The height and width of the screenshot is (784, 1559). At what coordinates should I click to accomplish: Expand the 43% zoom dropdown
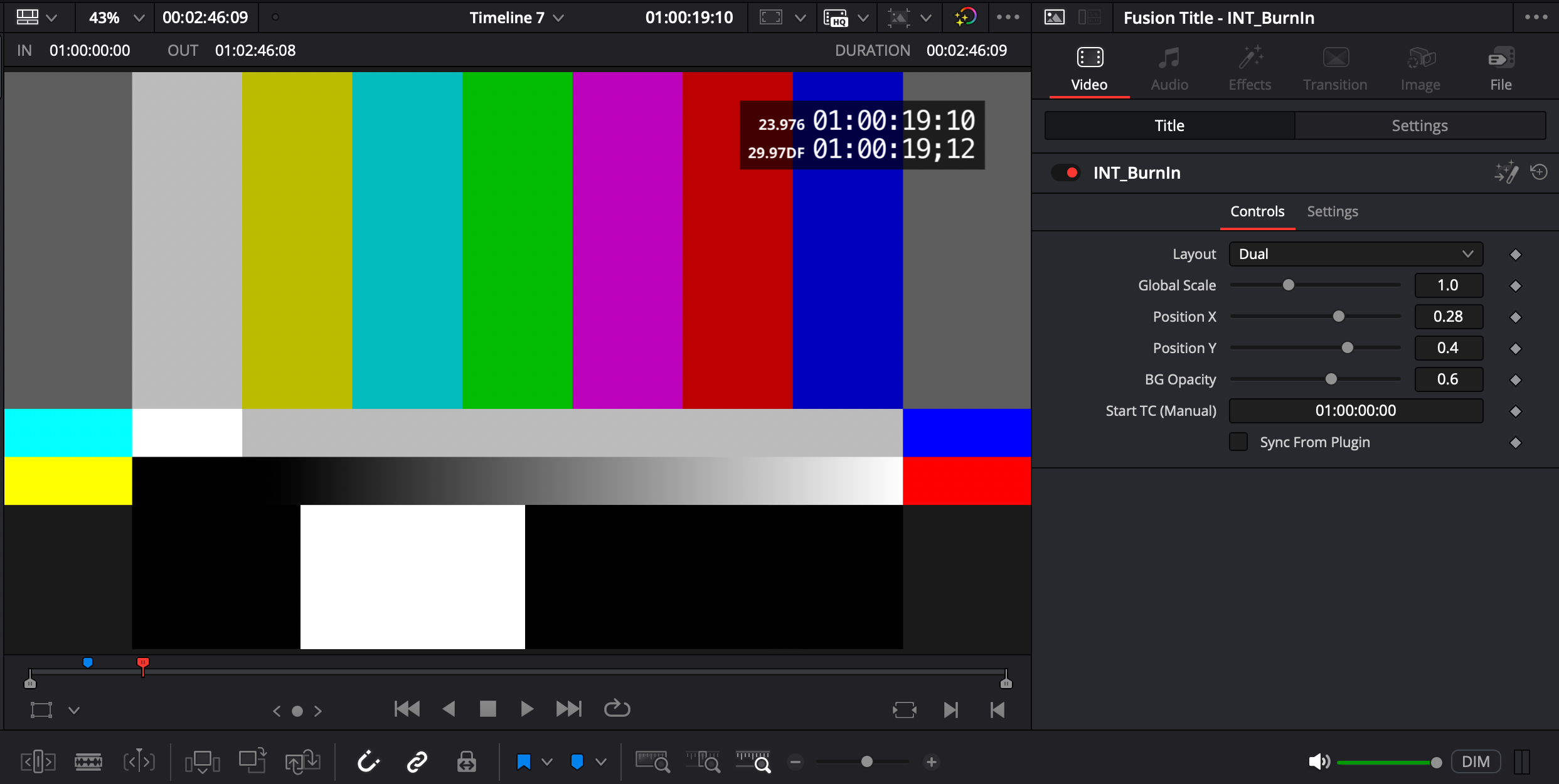[x=139, y=18]
